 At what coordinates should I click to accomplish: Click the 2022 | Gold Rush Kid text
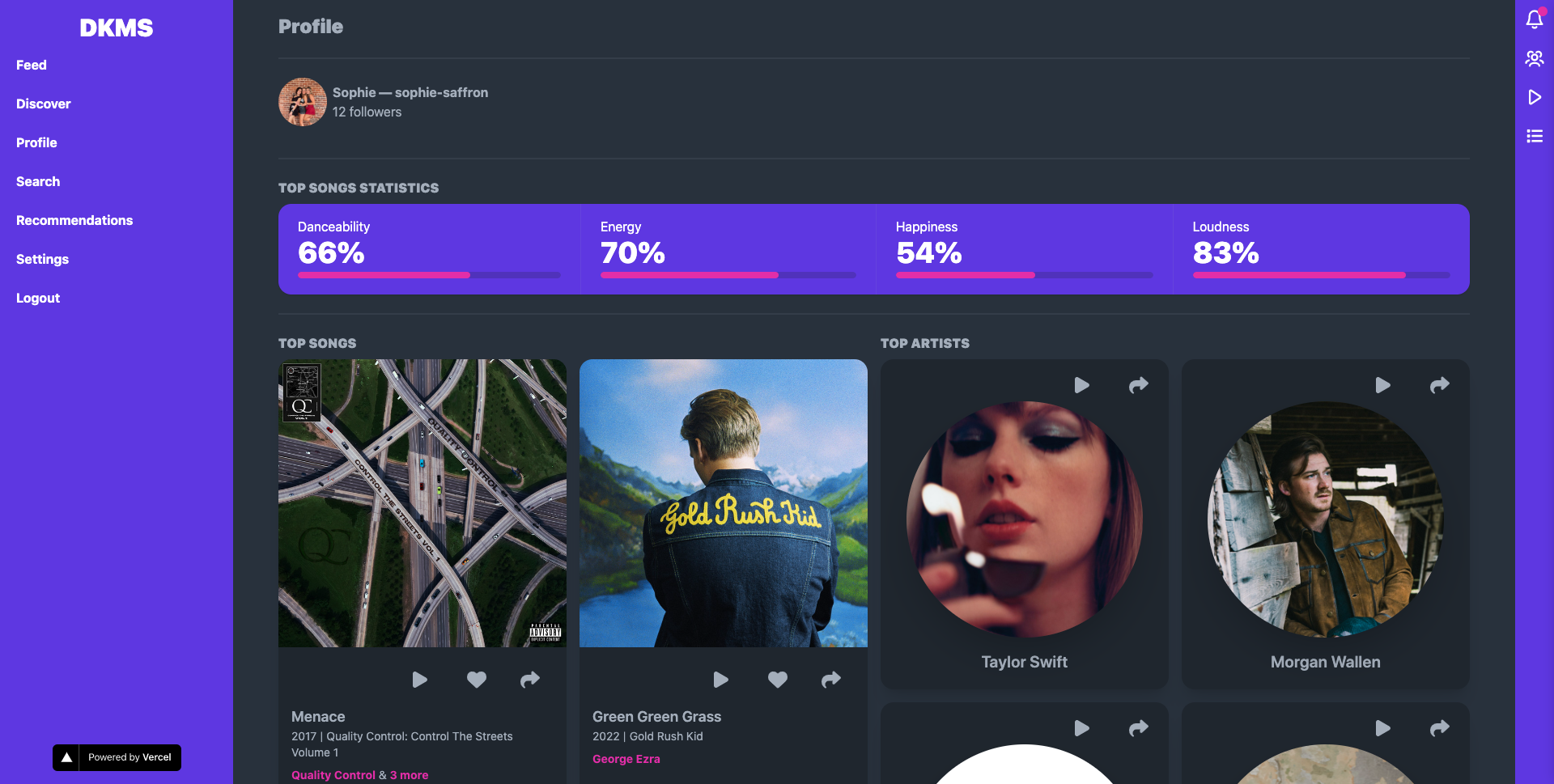click(647, 736)
